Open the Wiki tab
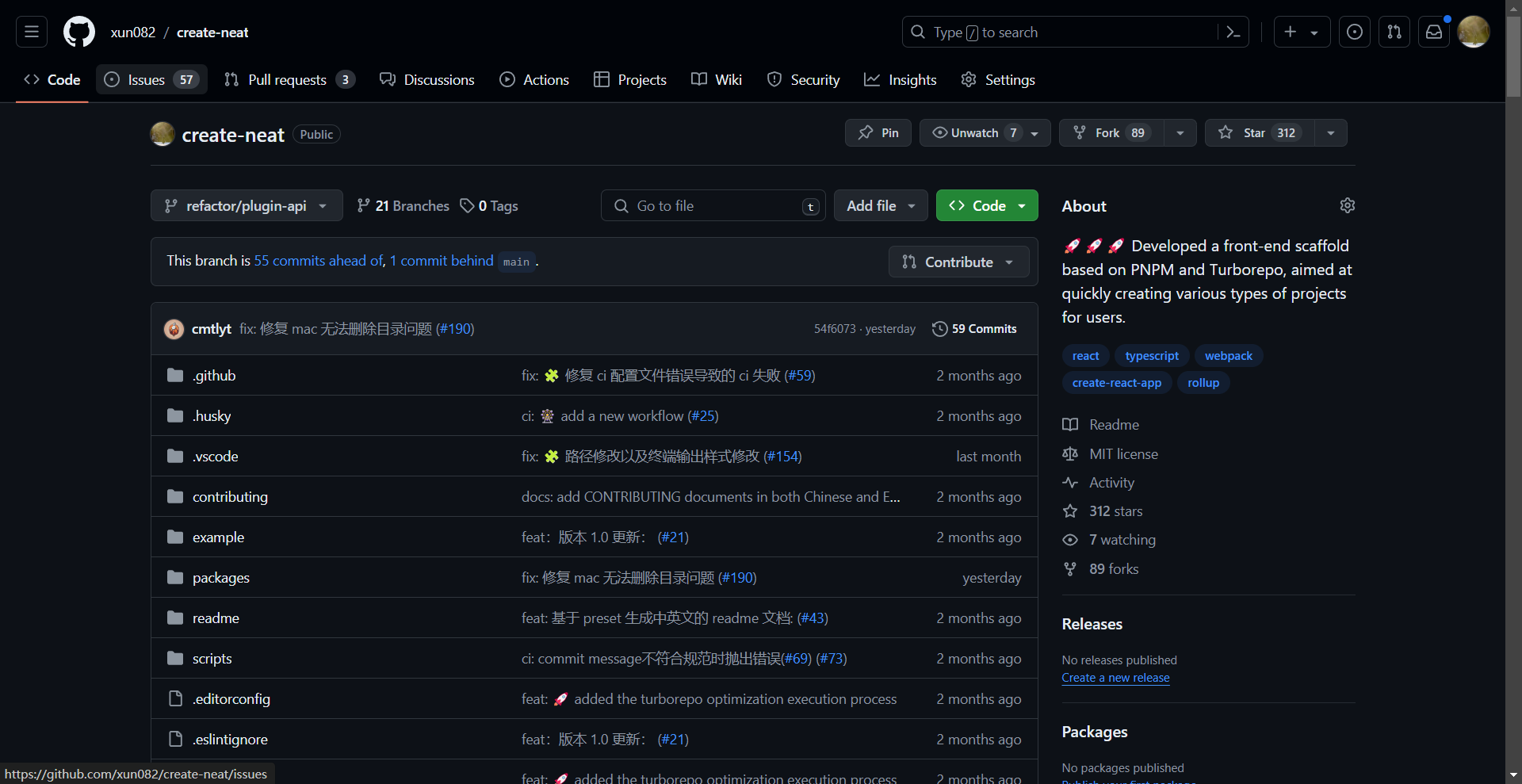1522x784 pixels. click(717, 79)
